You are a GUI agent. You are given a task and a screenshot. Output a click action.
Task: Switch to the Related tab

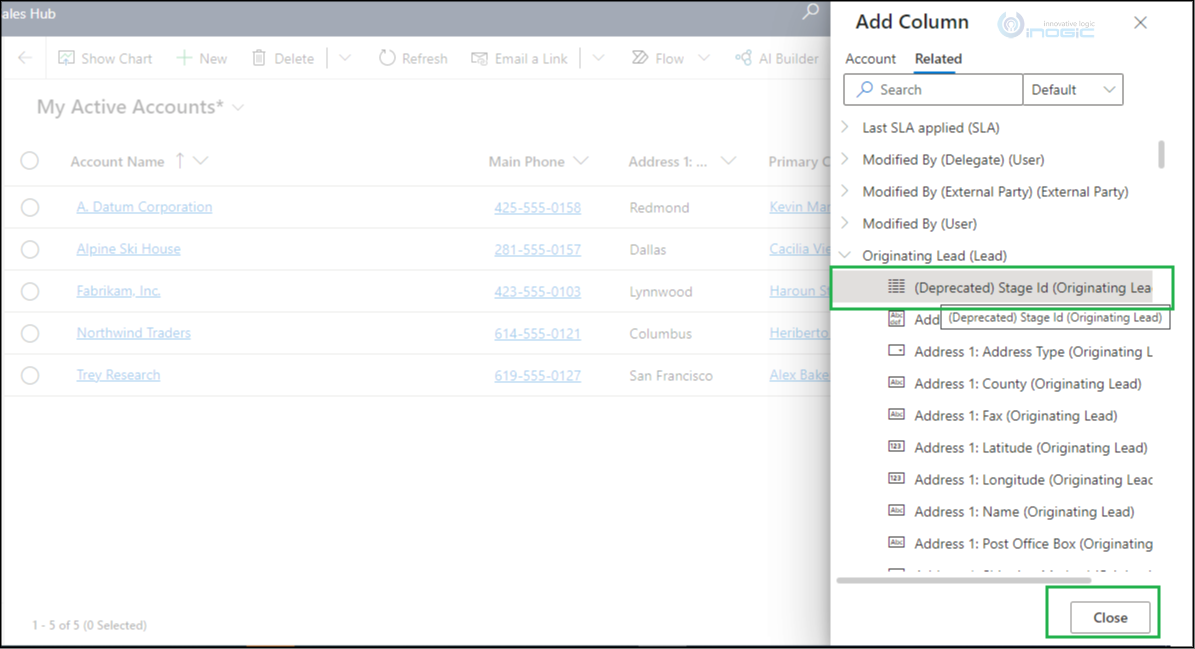click(x=938, y=59)
